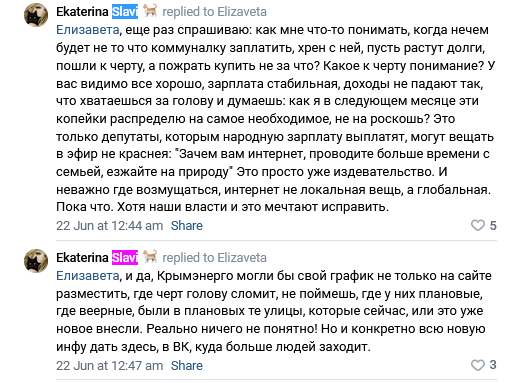Viewport: 517px width, 383px height.
Task: Follow the first comment's 'replied to Elizaveta' link
Action: [214, 12]
